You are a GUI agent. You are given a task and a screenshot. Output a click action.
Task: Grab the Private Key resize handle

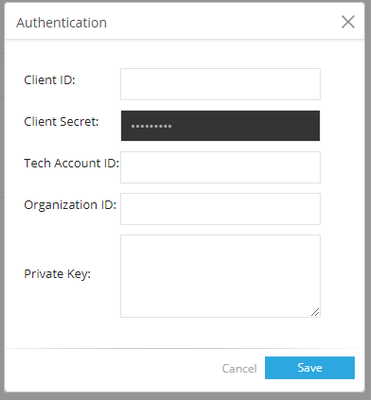click(x=315, y=312)
